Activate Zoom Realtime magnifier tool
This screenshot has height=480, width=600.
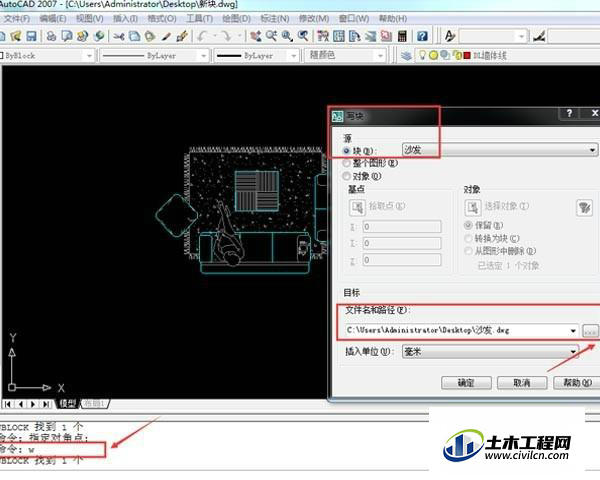[271, 36]
